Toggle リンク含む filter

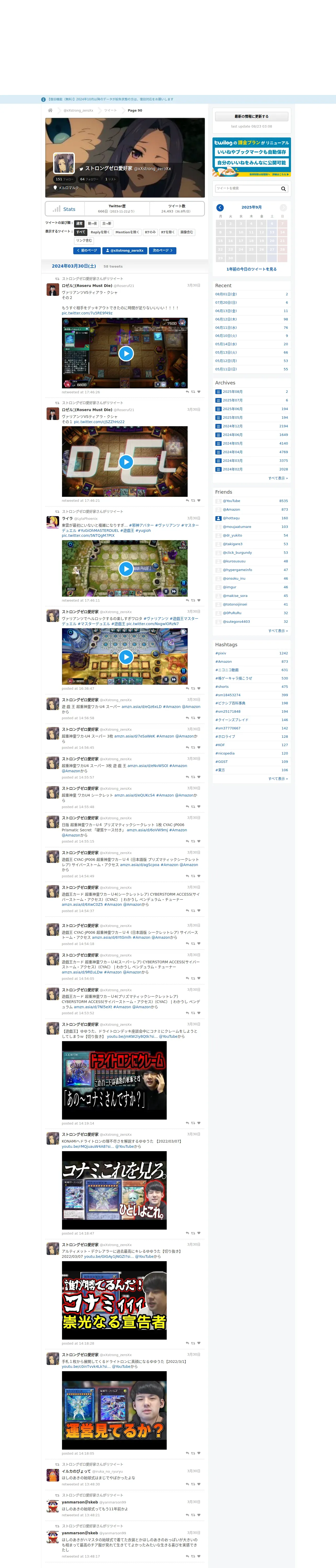84,240
